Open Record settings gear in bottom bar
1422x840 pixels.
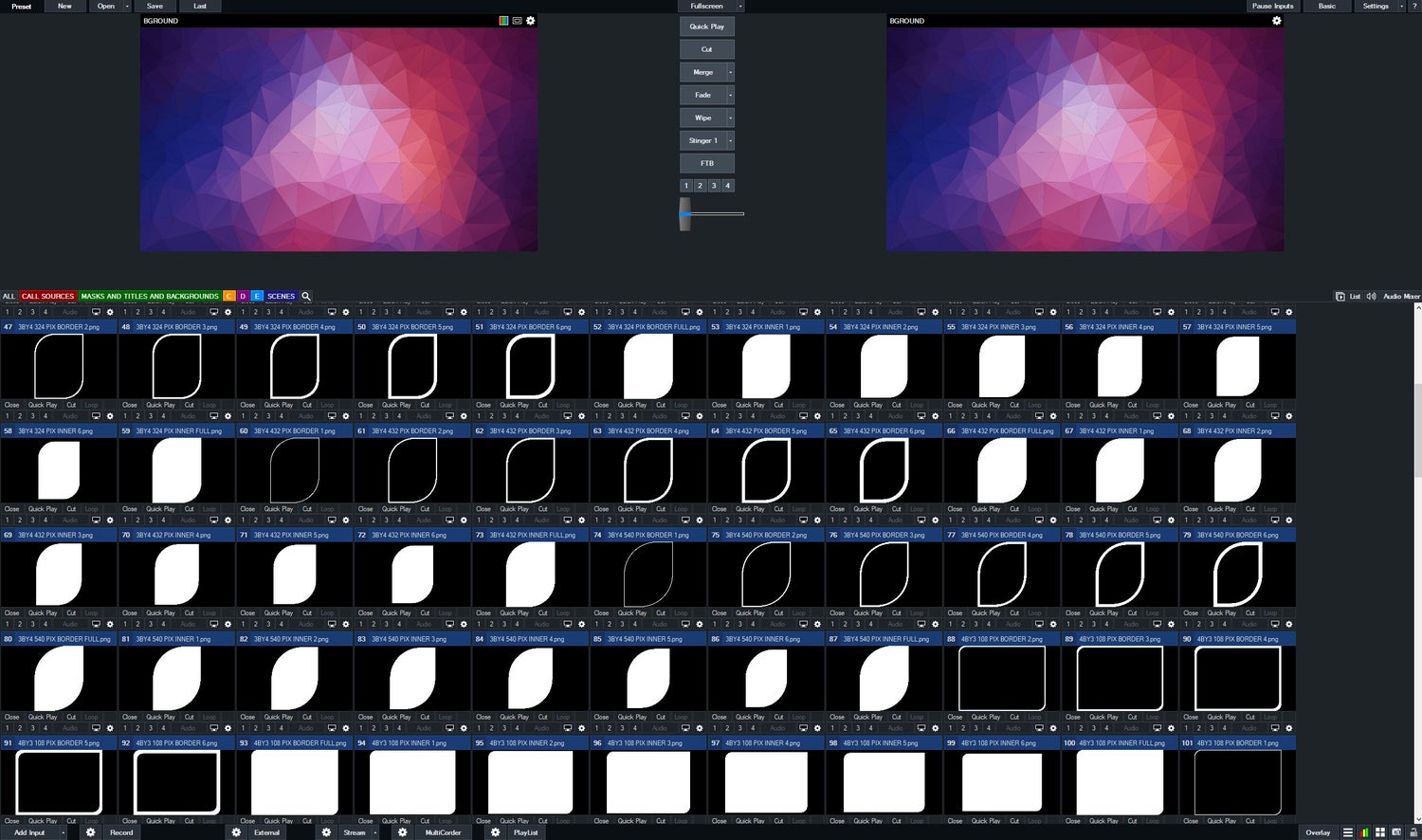[x=91, y=832]
